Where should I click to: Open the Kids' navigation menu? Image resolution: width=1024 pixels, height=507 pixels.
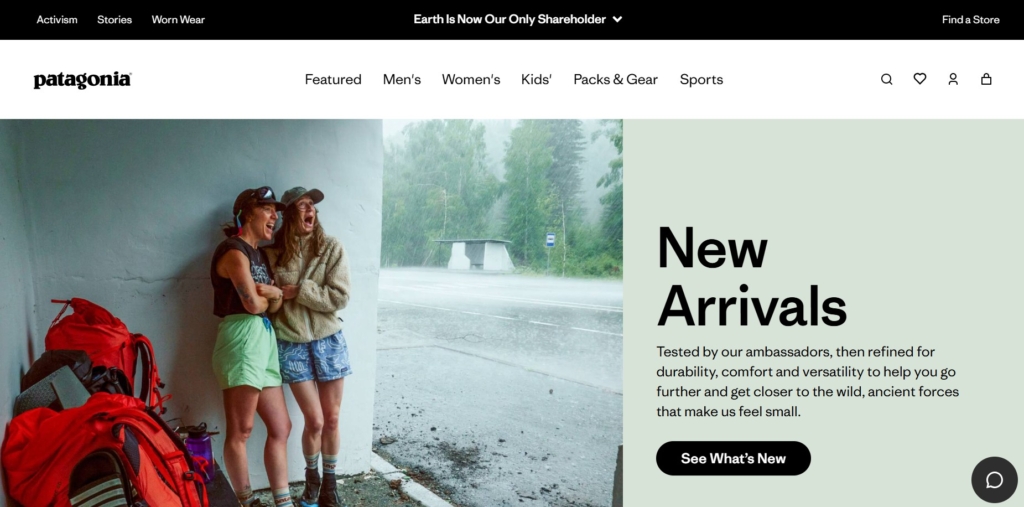coord(536,79)
